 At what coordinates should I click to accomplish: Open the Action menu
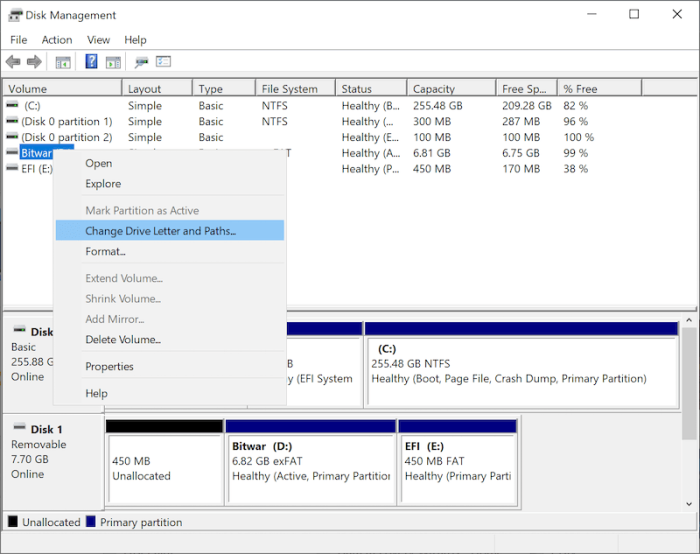[x=57, y=40]
